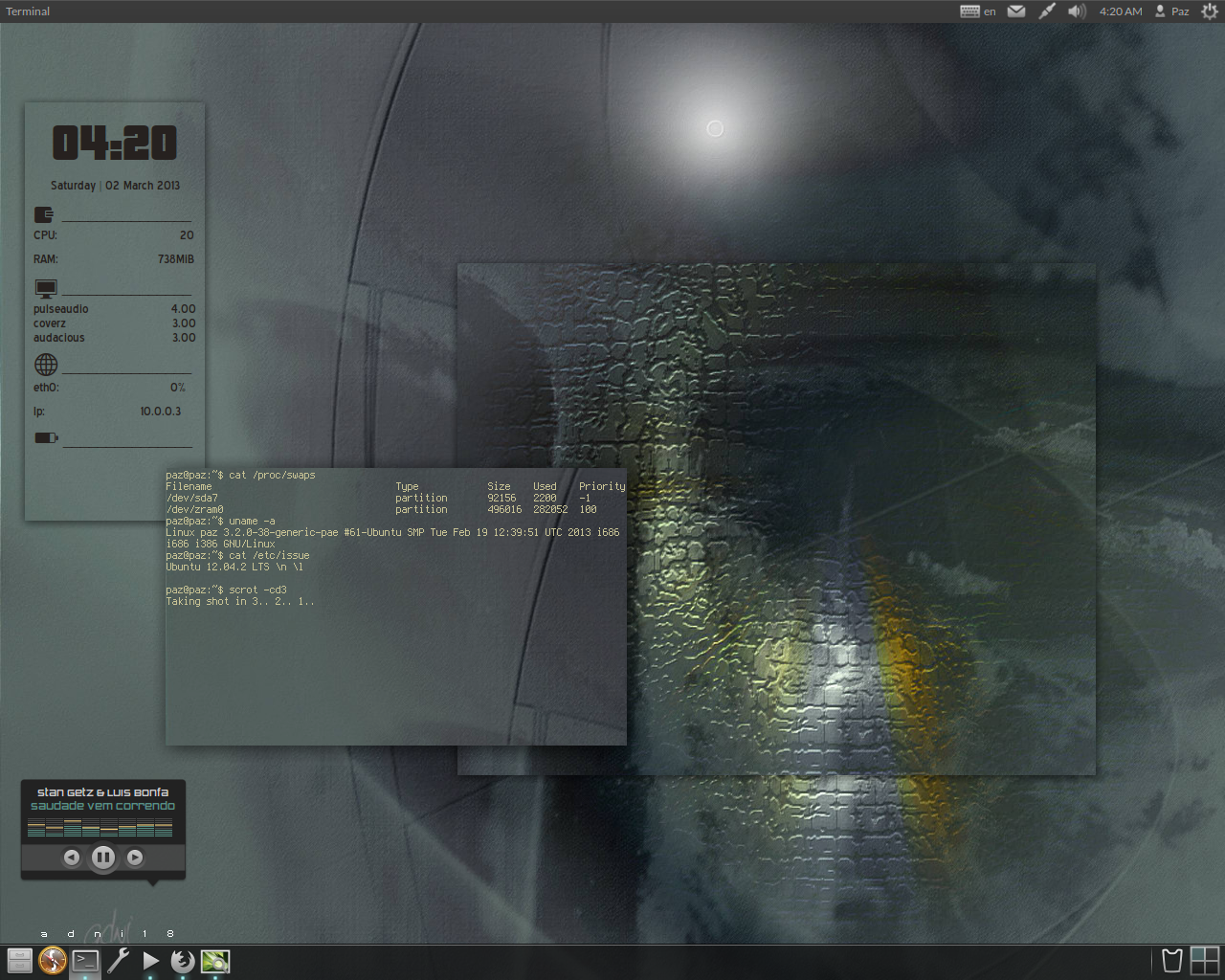Screen dimensions: 1225x980
Task: Click the equalizer bars in the music widget
Action: click(x=100, y=828)
